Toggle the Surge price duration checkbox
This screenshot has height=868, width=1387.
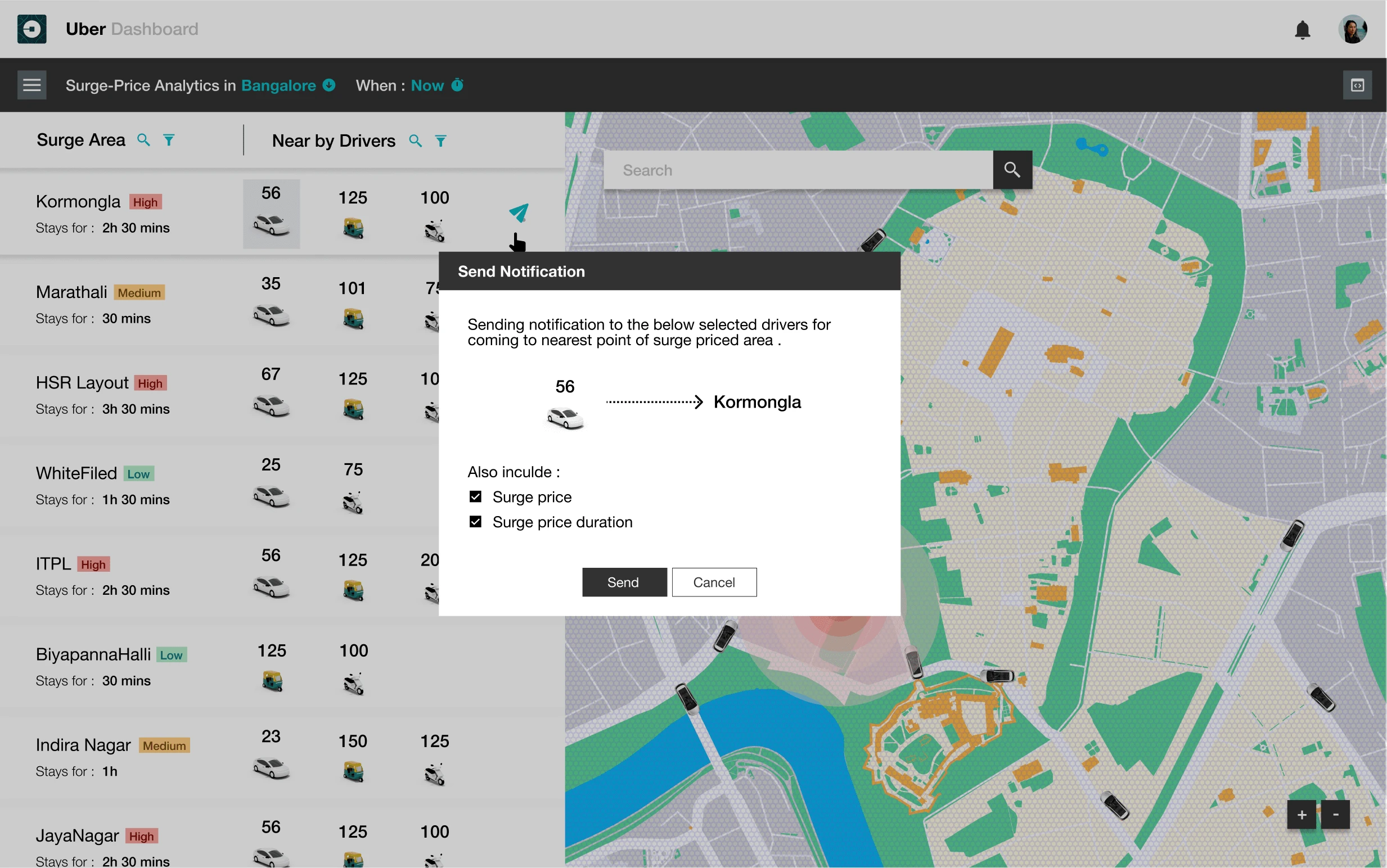477,521
